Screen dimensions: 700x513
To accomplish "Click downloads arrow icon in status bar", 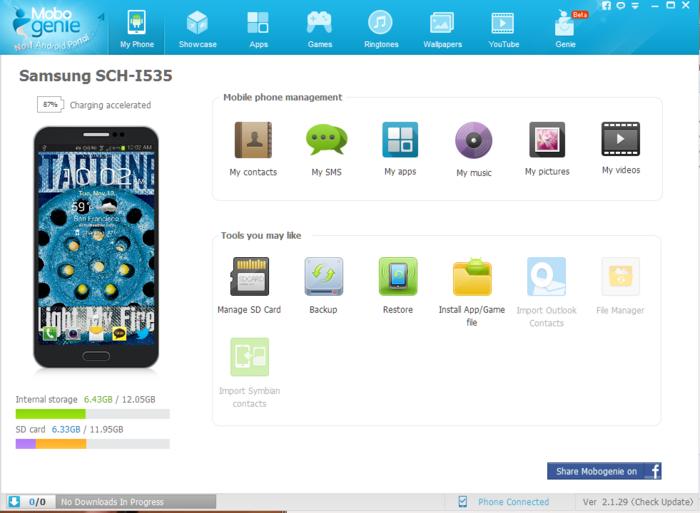I will click(14, 501).
